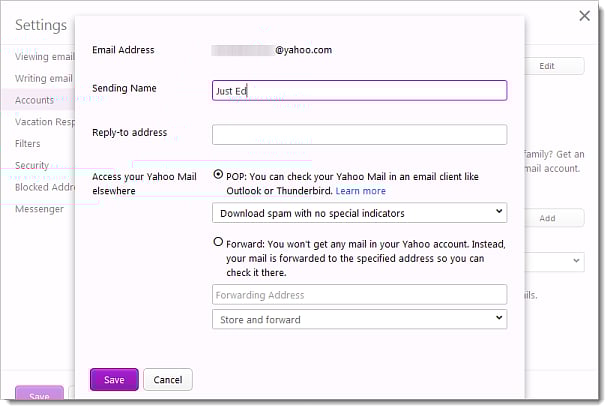Click the Settings title heading
Screen dimensions: 610x411
(x=41, y=25)
